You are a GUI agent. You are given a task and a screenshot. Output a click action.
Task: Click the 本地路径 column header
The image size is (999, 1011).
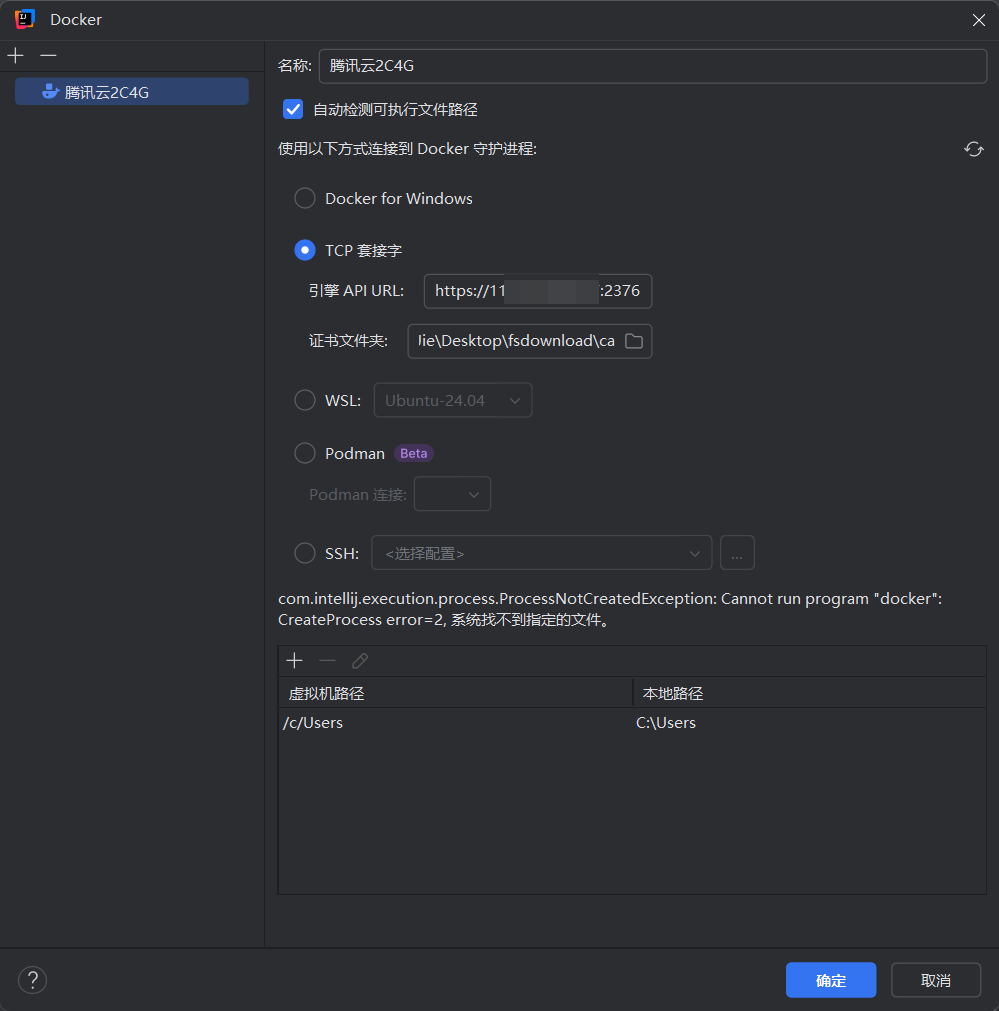[809, 693]
